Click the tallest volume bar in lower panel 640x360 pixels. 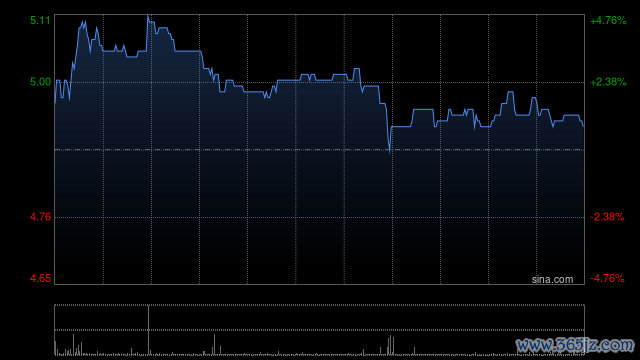[x=149, y=330]
